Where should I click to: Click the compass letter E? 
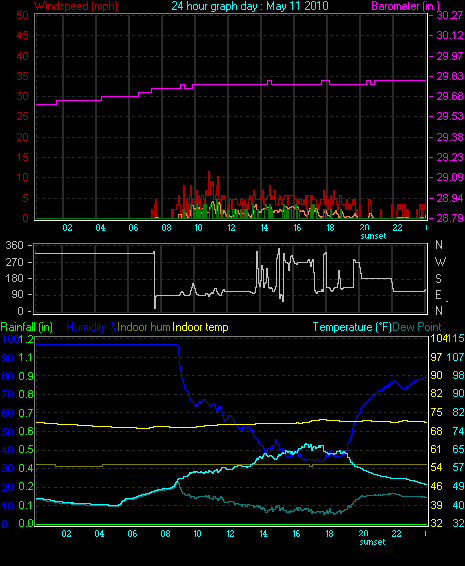point(438,295)
